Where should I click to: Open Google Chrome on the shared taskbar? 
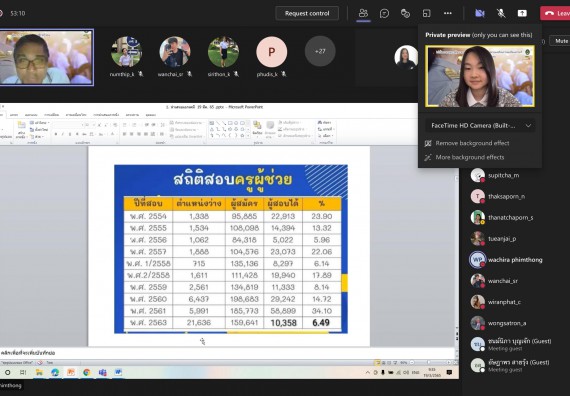[x=87, y=372]
